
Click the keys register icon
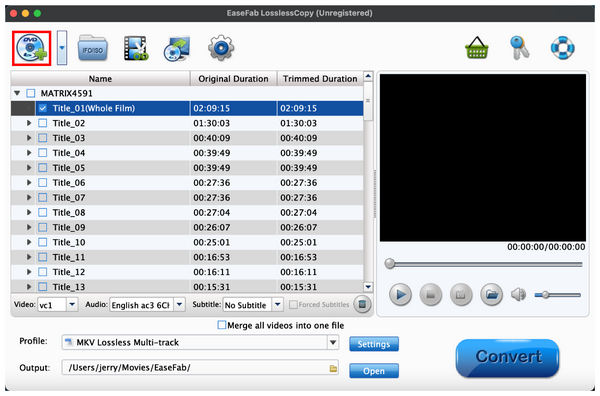(x=520, y=48)
